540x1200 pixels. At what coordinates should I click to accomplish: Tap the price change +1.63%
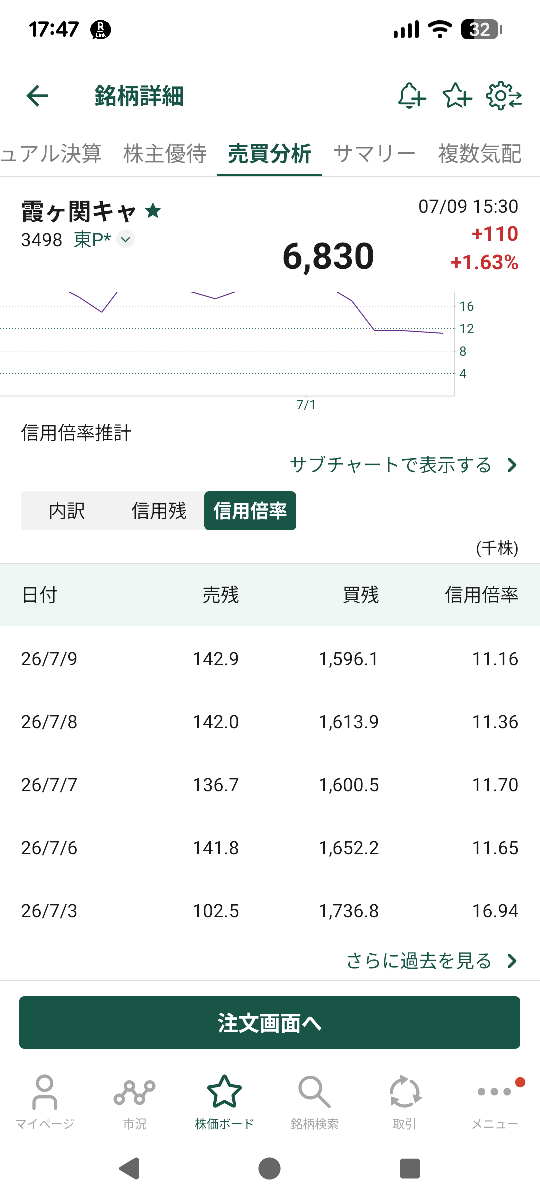[485, 263]
